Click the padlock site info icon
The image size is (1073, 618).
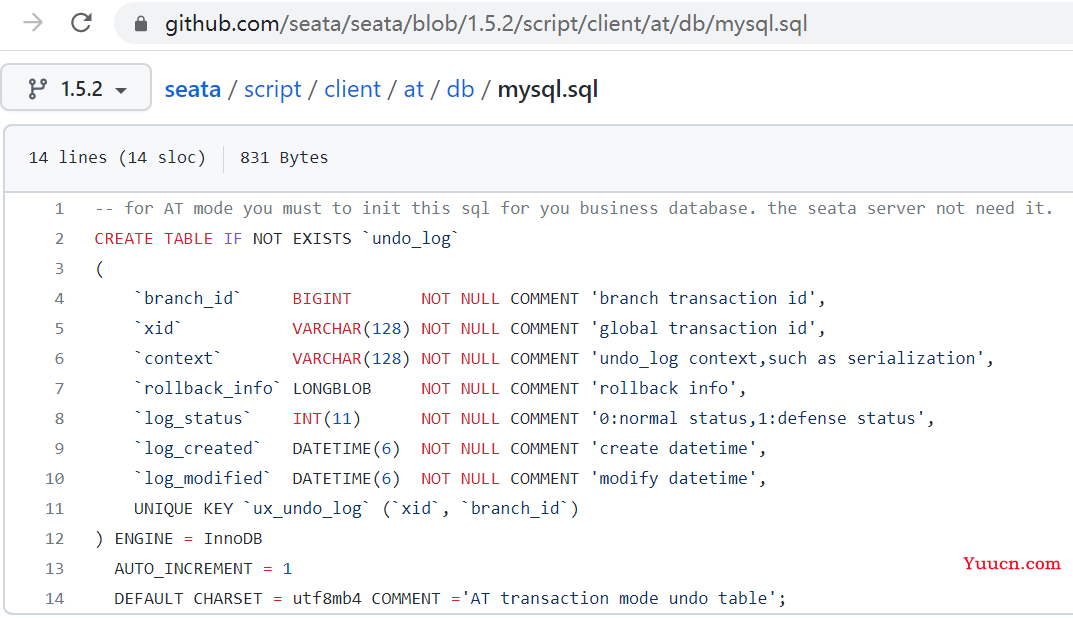pos(140,24)
